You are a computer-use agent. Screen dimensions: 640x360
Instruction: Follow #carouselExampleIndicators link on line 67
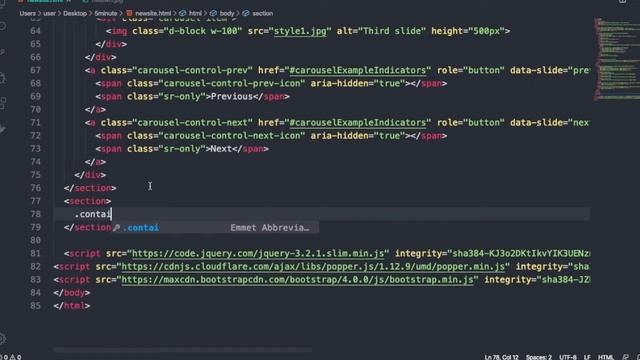358,70
